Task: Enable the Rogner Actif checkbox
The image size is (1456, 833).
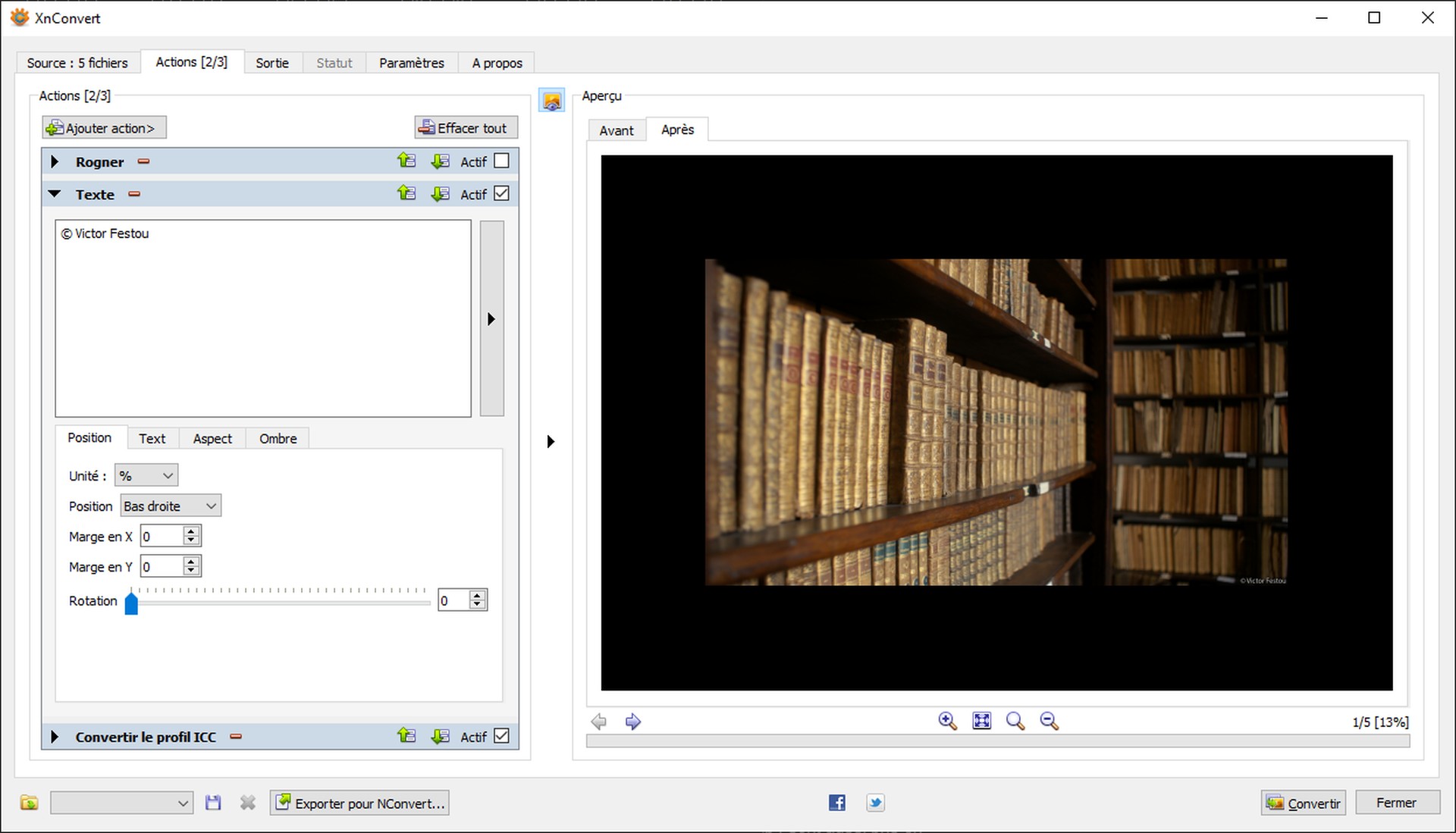Action: [501, 161]
